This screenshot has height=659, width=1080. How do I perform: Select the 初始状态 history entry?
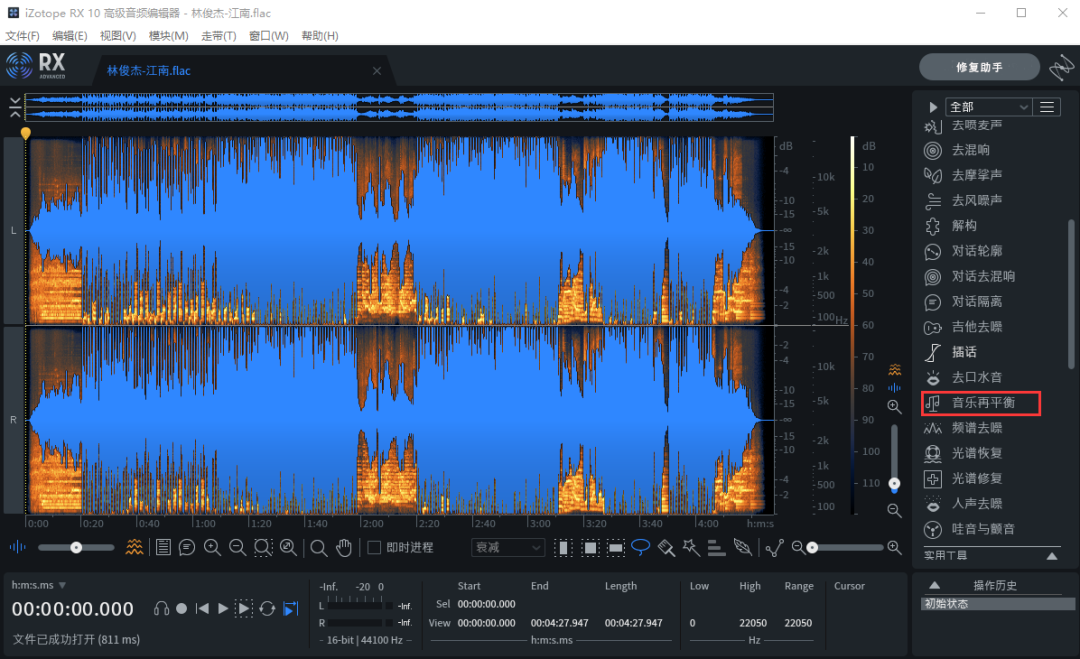pyautogui.click(x=997, y=603)
